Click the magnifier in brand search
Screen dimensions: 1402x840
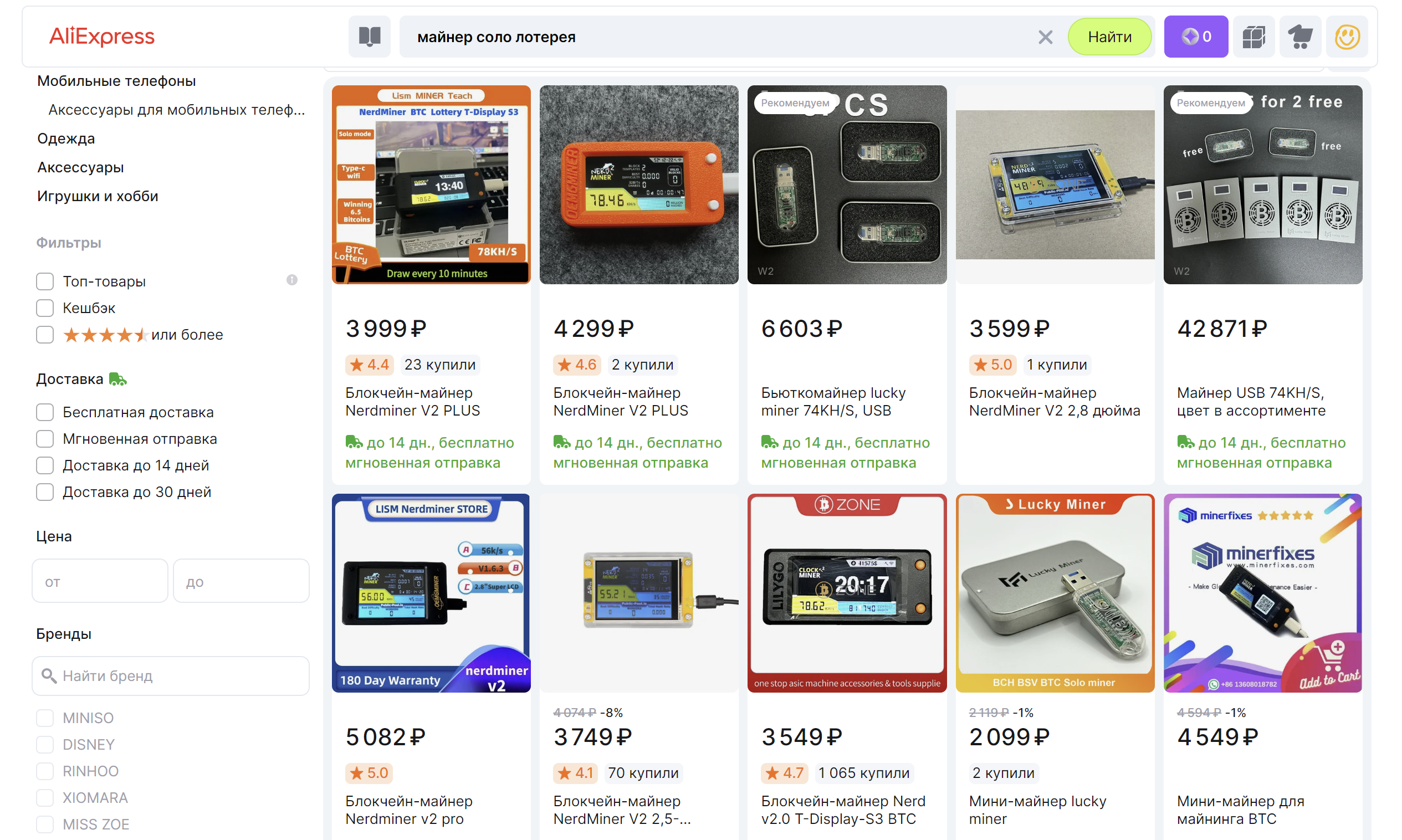(x=49, y=675)
